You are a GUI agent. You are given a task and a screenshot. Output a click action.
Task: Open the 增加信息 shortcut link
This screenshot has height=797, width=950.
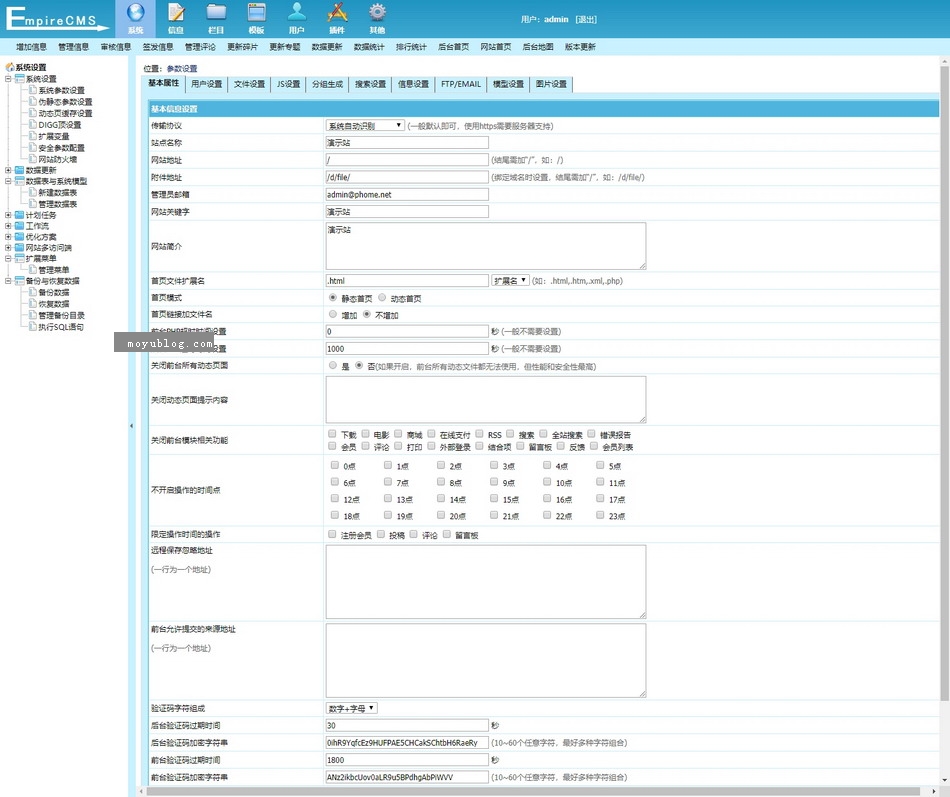(x=32, y=47)
